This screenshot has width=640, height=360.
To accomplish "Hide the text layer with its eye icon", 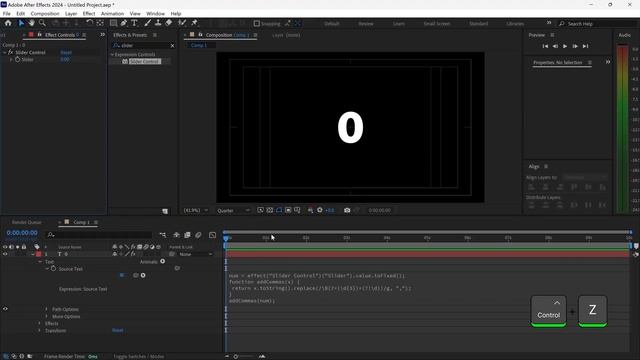I will point(5,254).
